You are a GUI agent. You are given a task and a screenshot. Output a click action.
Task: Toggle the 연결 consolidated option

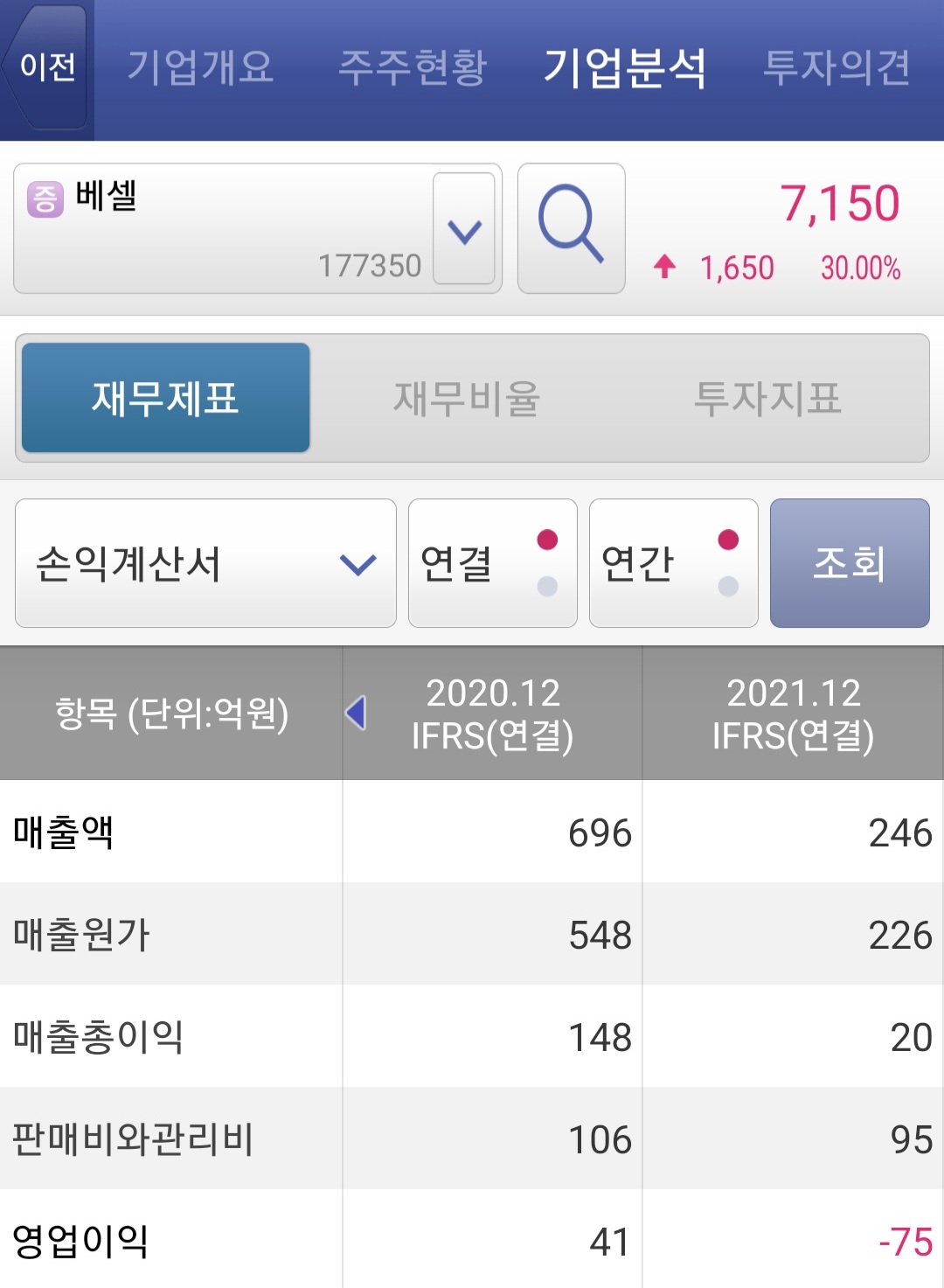492,563
